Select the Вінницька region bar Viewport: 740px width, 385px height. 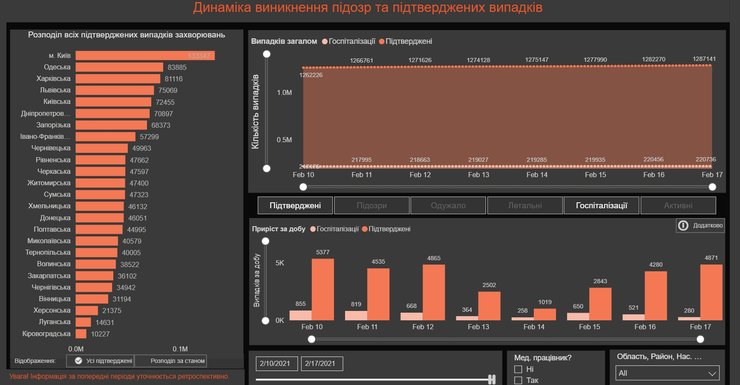(92, 299)
